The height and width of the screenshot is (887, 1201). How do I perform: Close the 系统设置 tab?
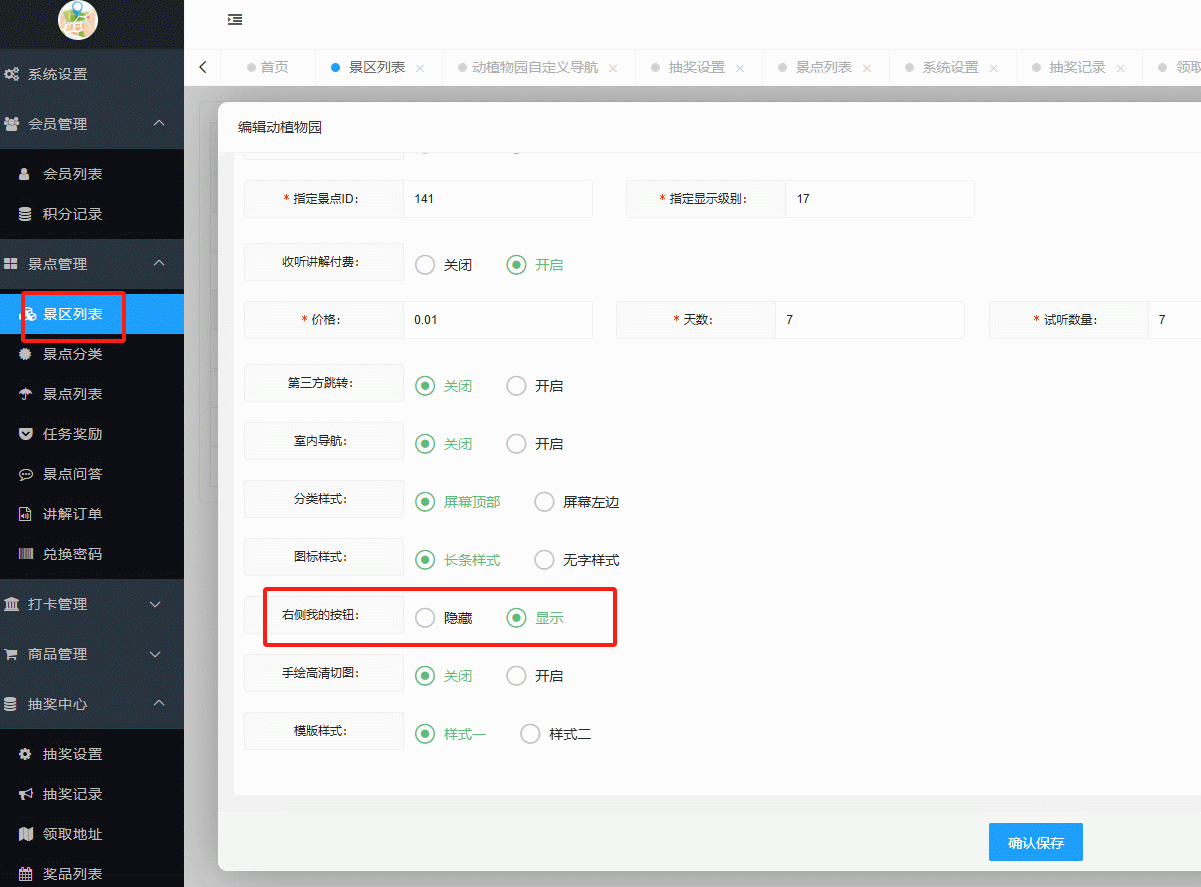tap(994, 68)
